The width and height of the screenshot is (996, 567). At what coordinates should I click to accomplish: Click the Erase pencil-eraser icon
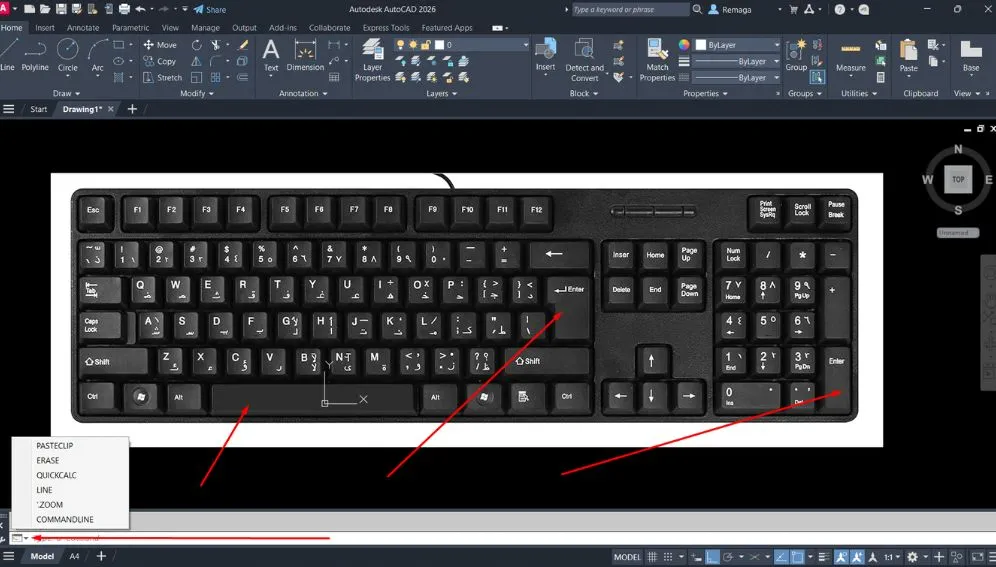243,45
